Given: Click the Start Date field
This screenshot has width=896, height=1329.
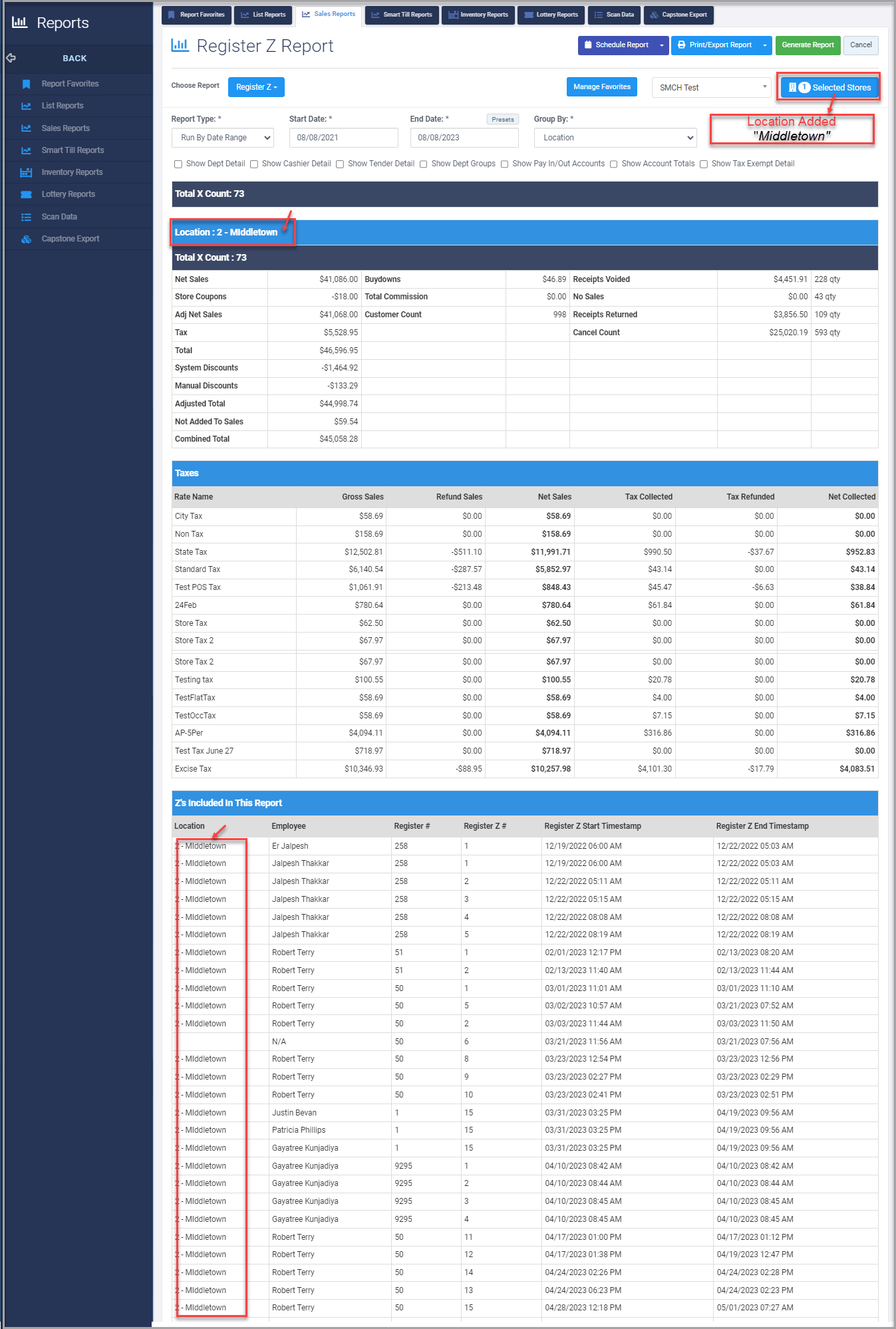Looking at the screenshot, I should click(344, 138).
